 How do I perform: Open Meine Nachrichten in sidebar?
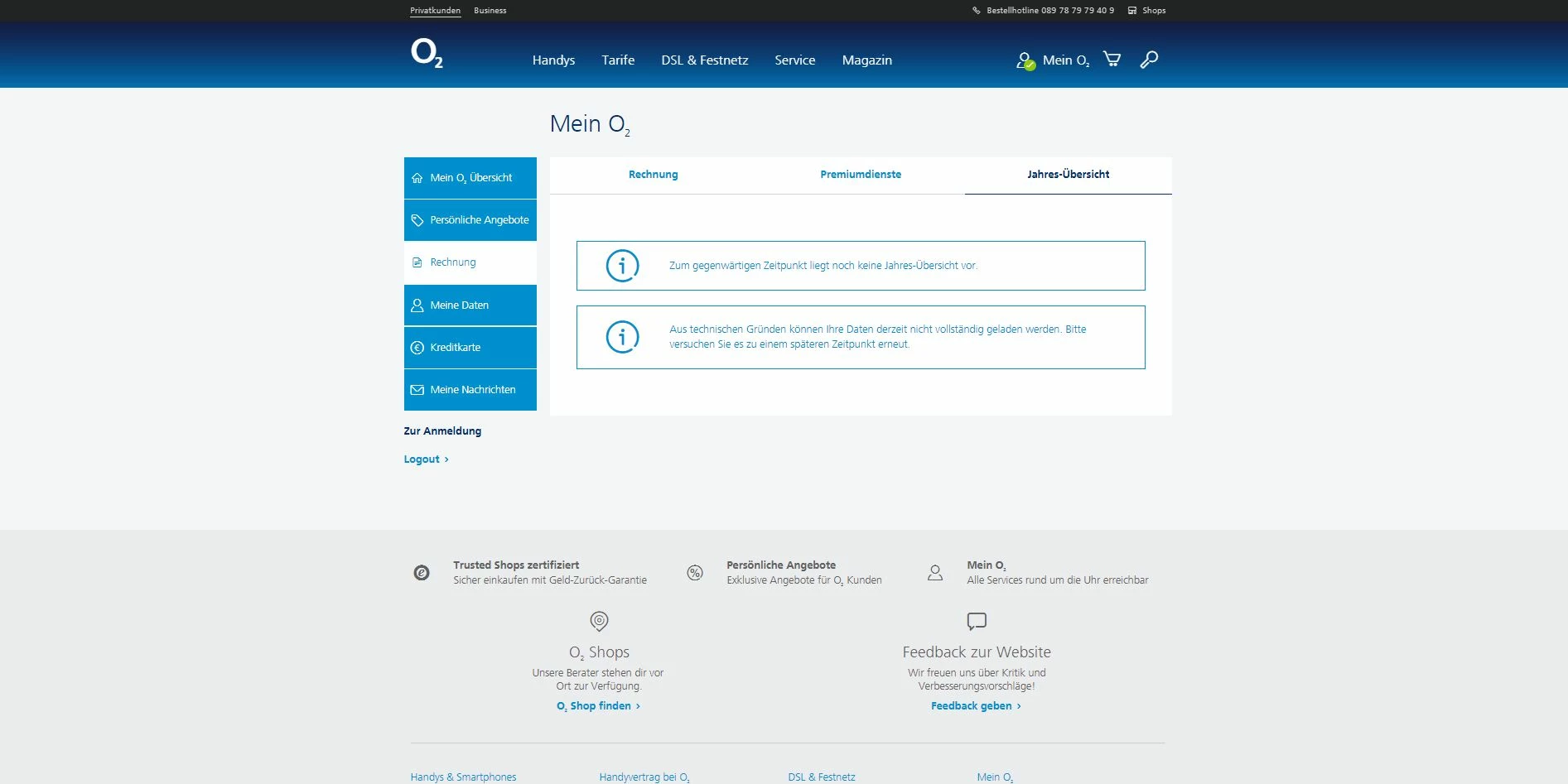(470, 390)
